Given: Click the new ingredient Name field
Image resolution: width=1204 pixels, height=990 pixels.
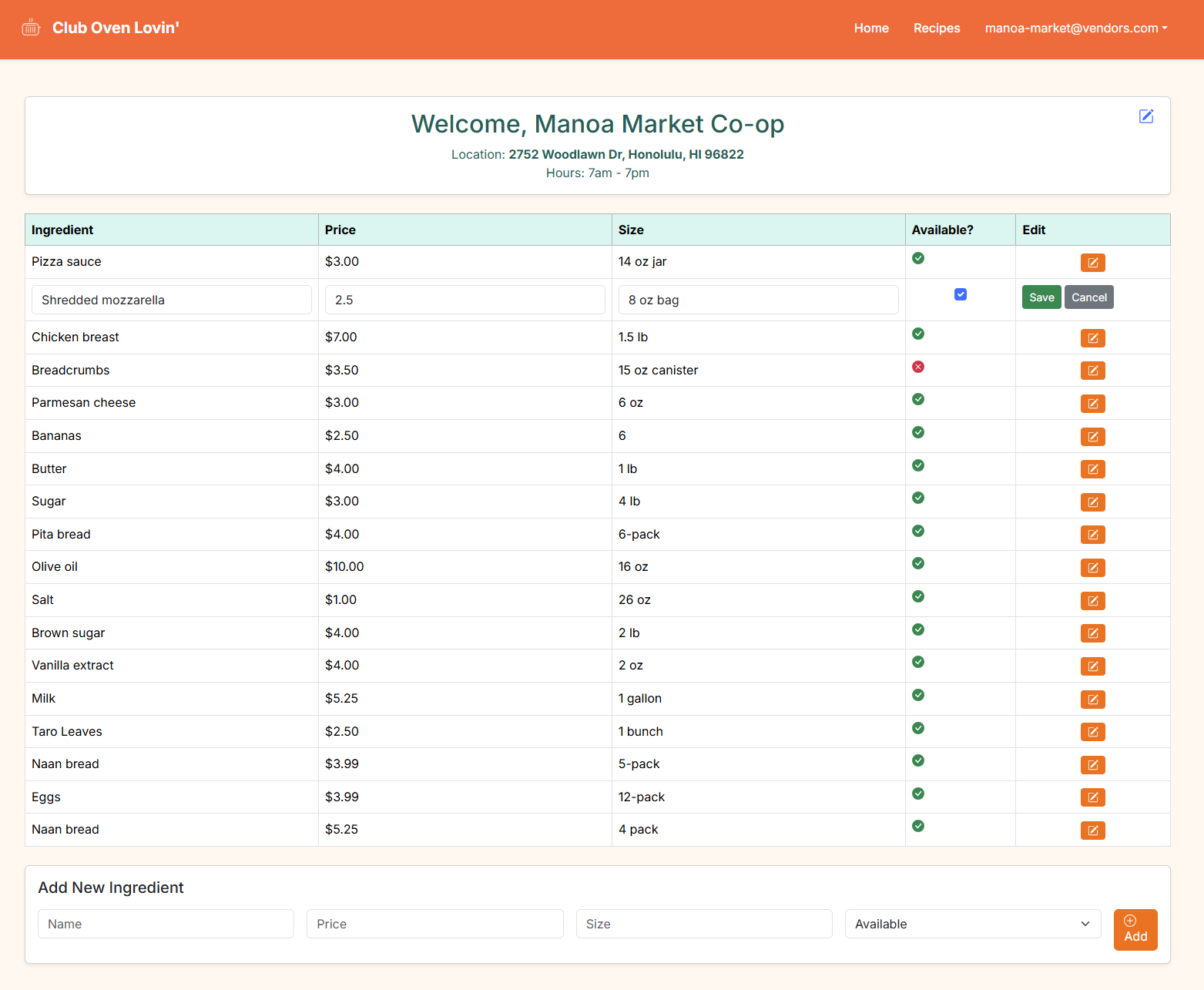Looking at the screenshot, I should pos(166,924).
